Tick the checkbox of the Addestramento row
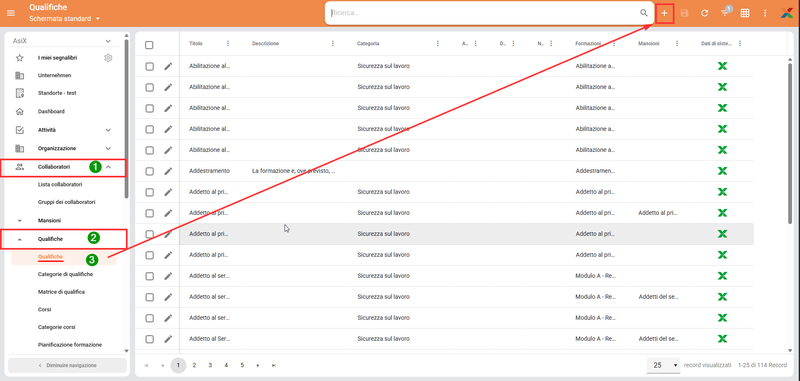 pos(149,171)
